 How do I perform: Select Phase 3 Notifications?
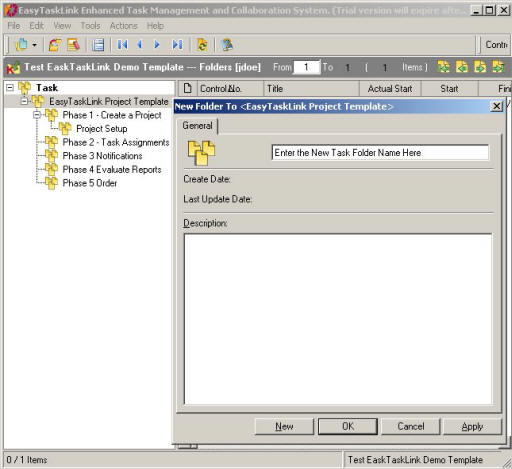tap(102, 156)
